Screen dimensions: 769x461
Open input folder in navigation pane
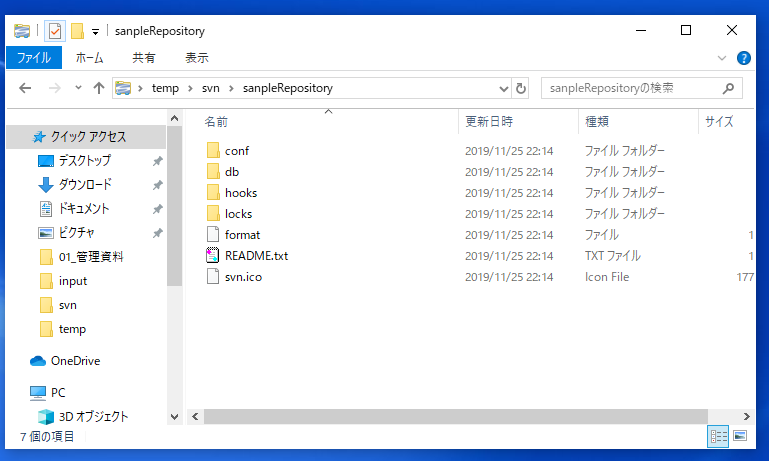click(73, 281)
